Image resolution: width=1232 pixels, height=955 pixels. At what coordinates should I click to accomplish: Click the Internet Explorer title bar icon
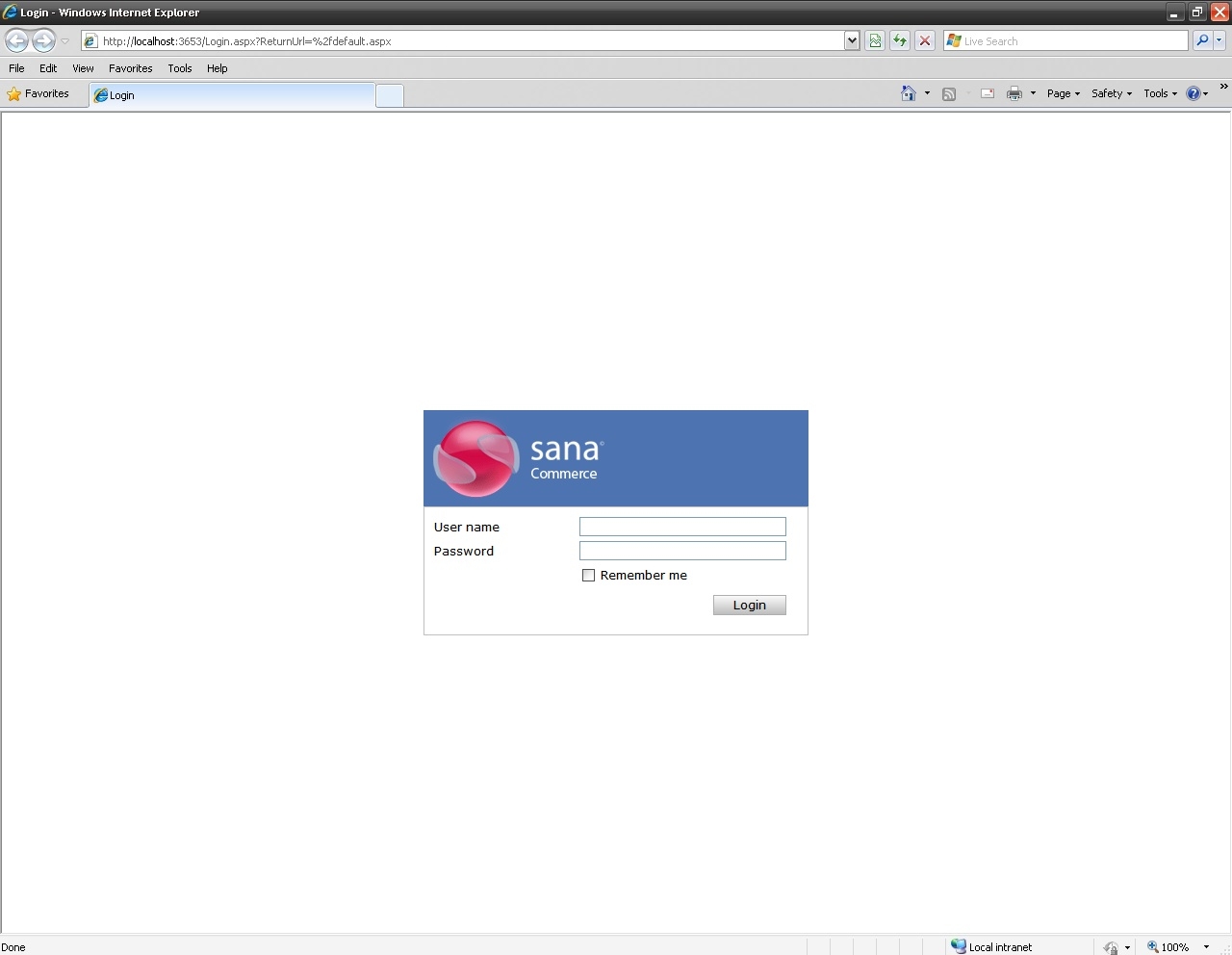point(10,13)
